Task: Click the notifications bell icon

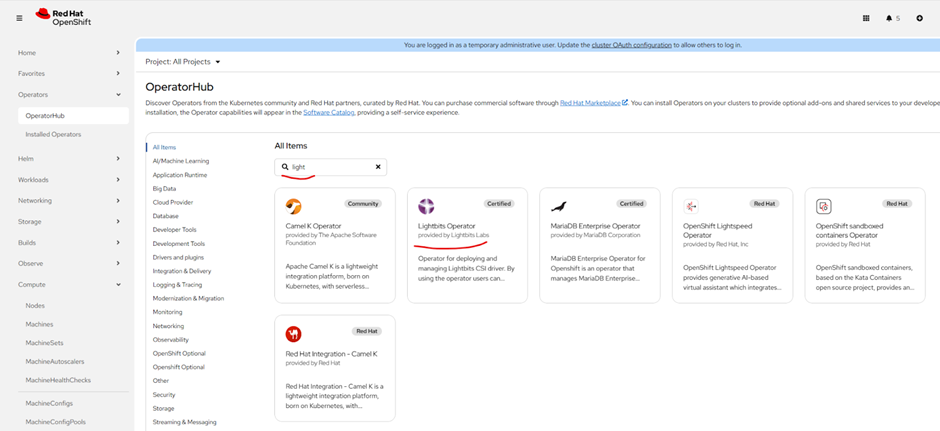Action: click(x=890, y=18)
